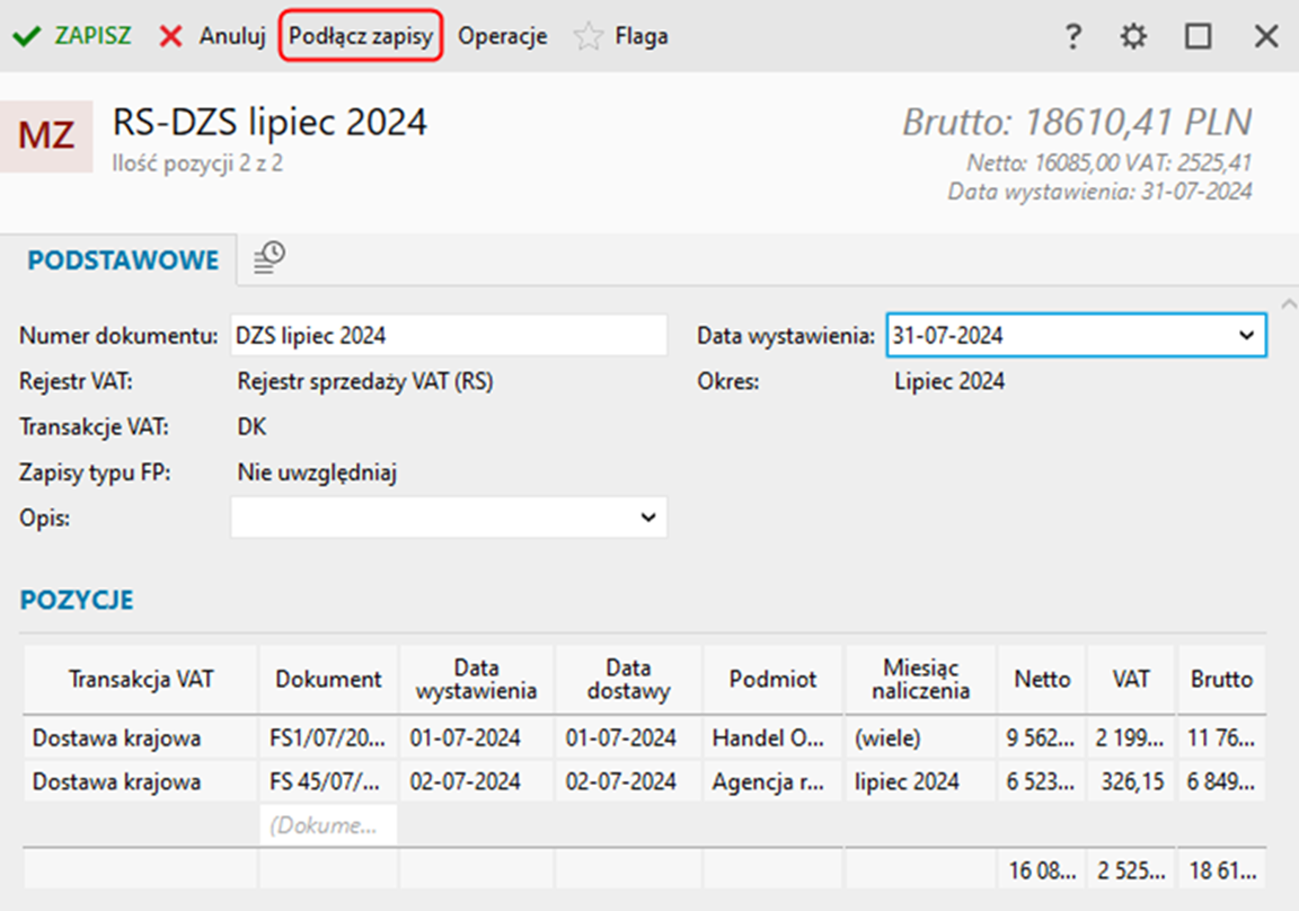Viewport: 1299px width, 911px height.
Task: Click the 16 08... netto total cell
Action: (1041, 870)
